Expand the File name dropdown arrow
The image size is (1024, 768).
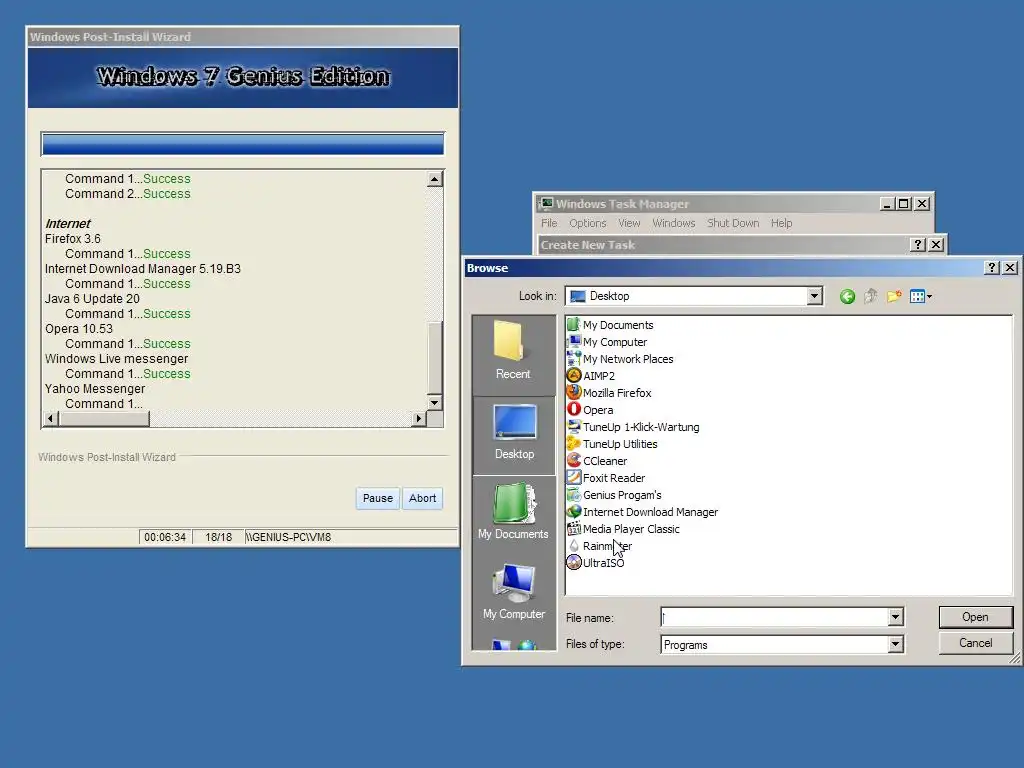[895, 617]
